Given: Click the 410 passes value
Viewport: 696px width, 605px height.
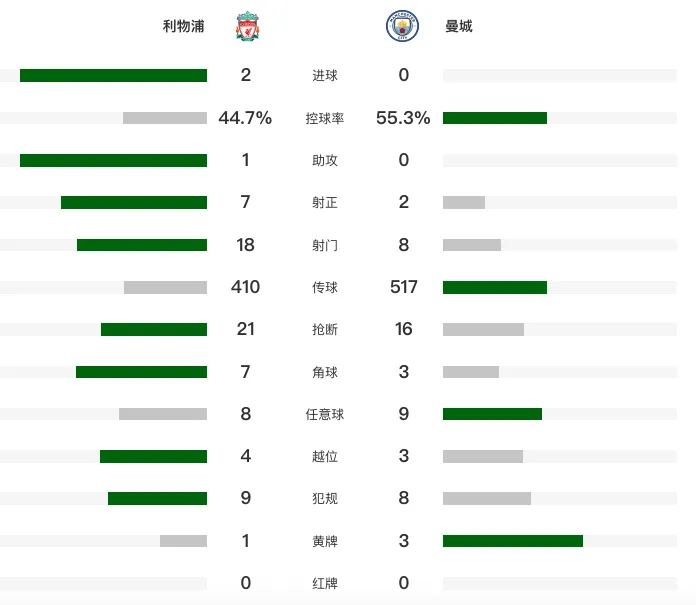Looking at the screenshot, I should tap(245, 287).
